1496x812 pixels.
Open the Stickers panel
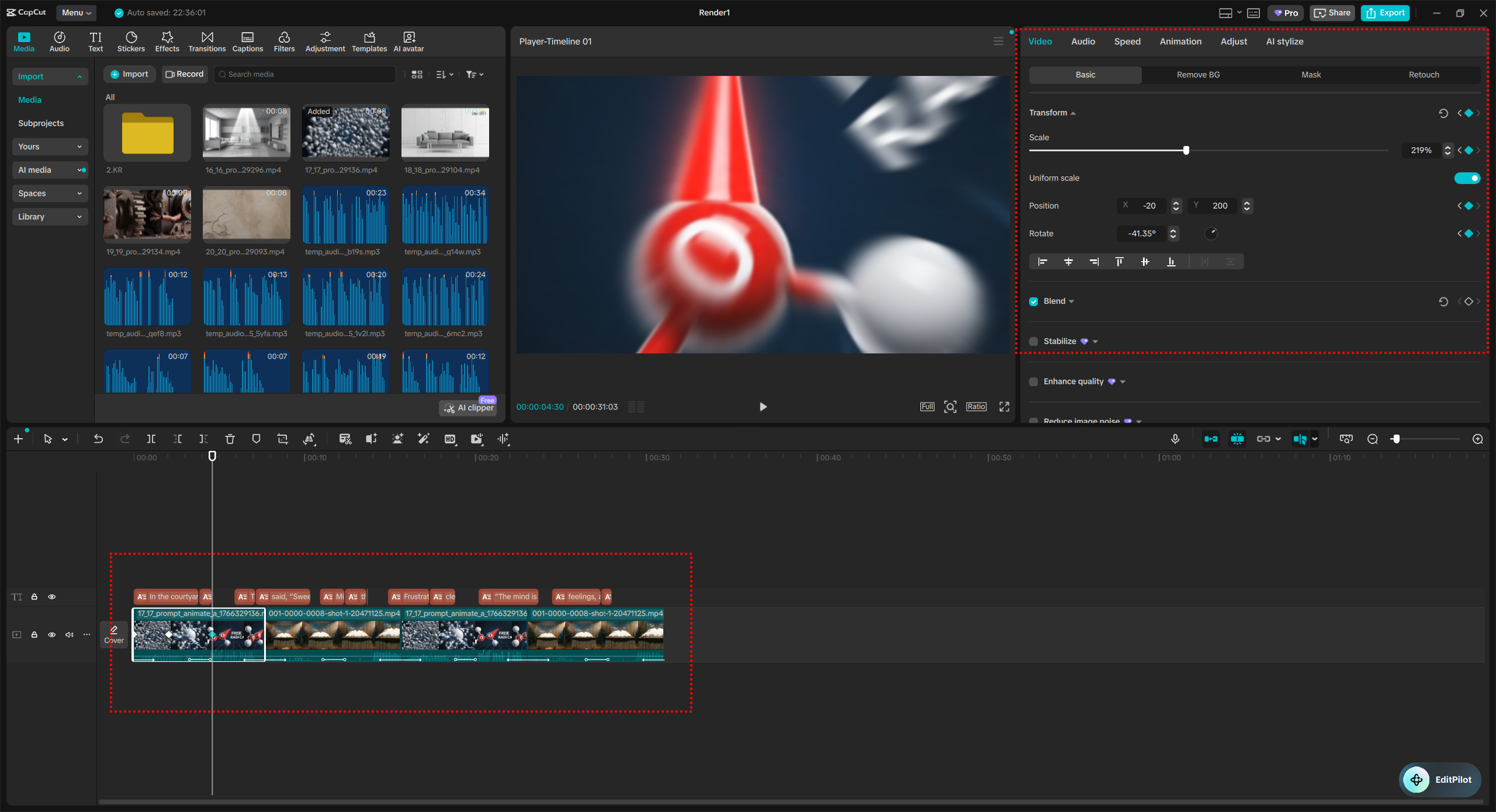131,41
